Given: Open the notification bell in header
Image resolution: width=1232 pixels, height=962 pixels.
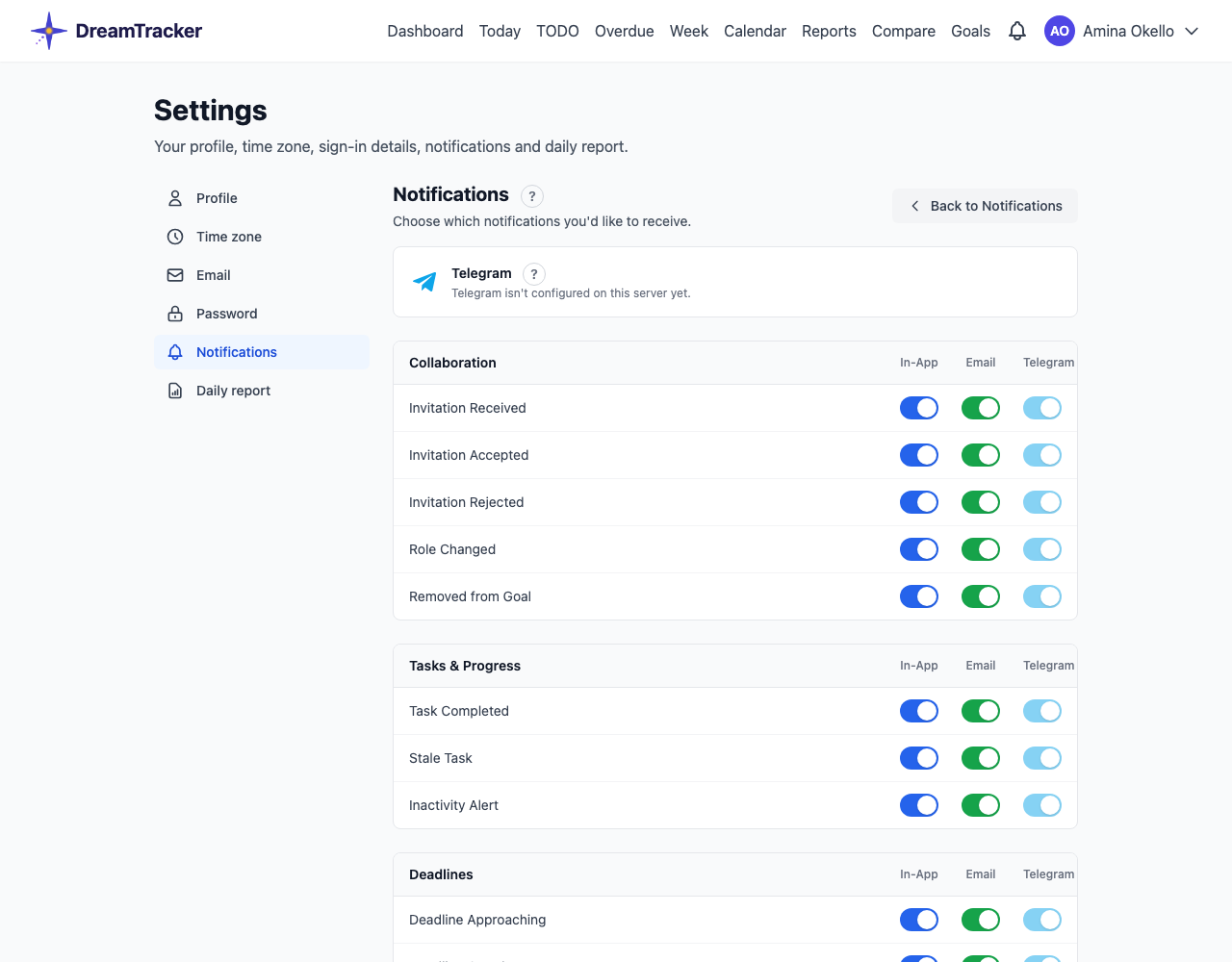Looking at the screenshot, I should point(1017,31).
